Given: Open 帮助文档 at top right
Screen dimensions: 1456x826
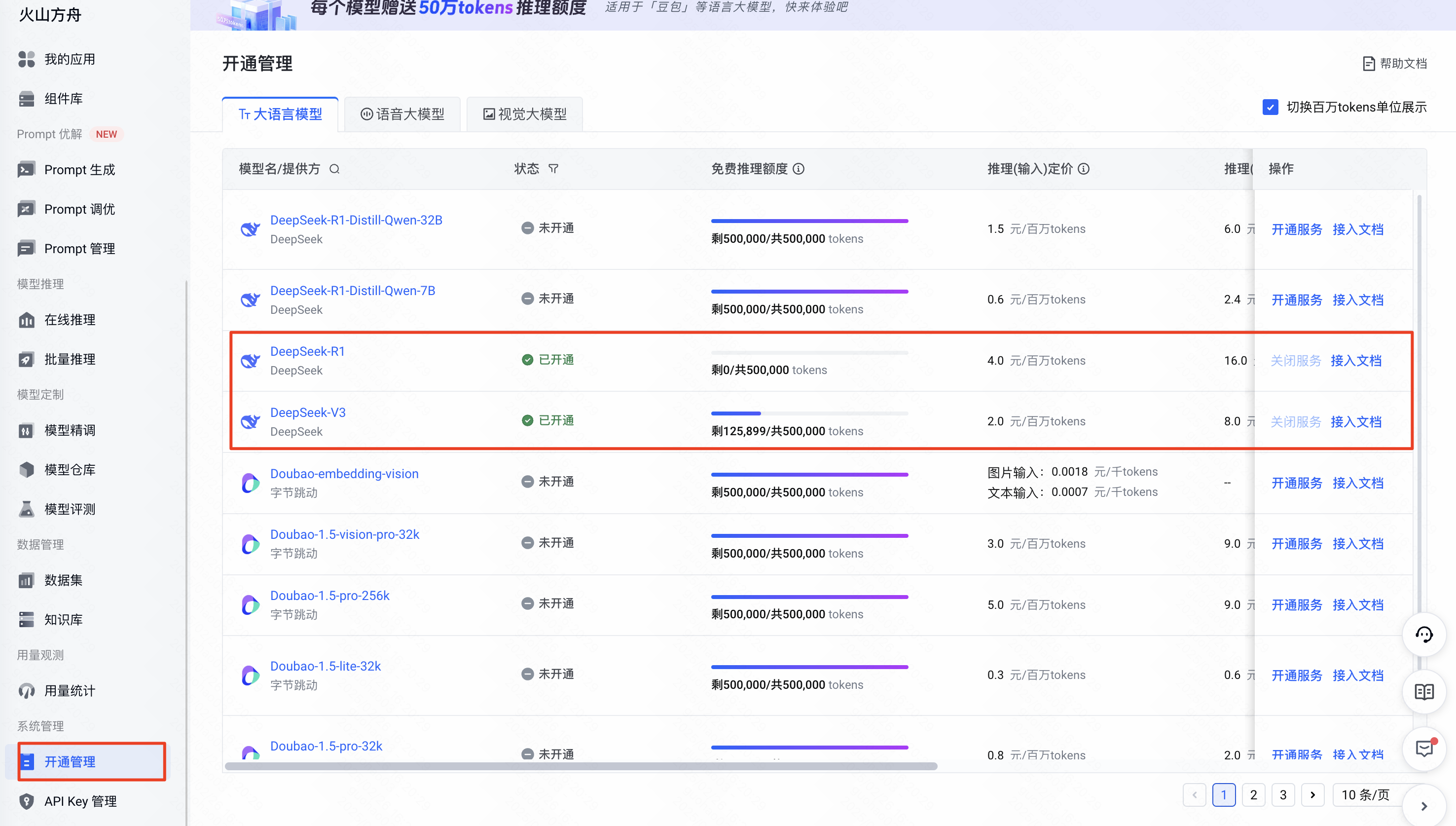Looking at the screenshot, I should click(x=1395, y=64).
